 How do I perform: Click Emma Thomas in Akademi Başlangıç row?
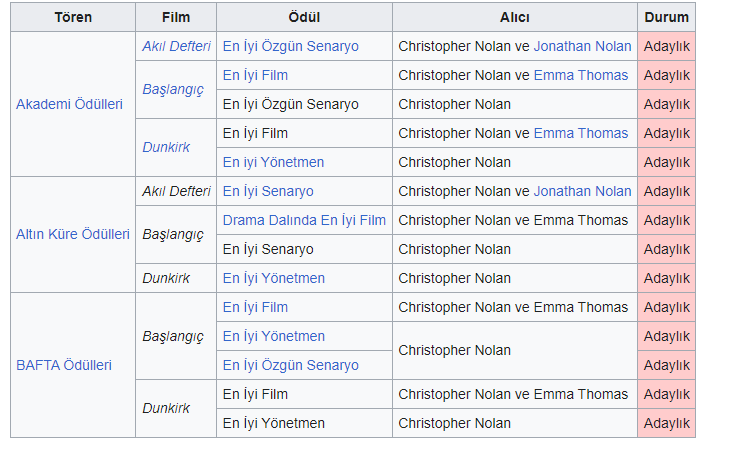click(580, 75)
